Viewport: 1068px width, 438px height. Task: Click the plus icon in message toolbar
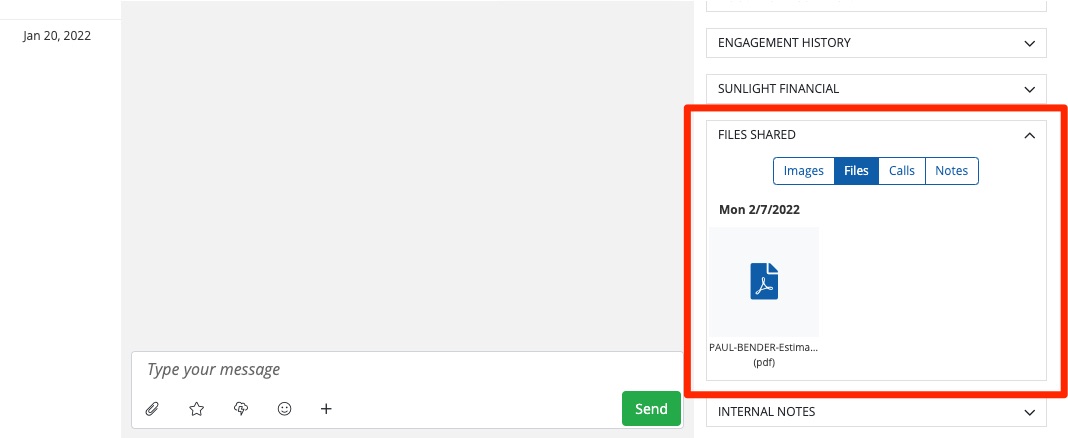tap(326, 409)
